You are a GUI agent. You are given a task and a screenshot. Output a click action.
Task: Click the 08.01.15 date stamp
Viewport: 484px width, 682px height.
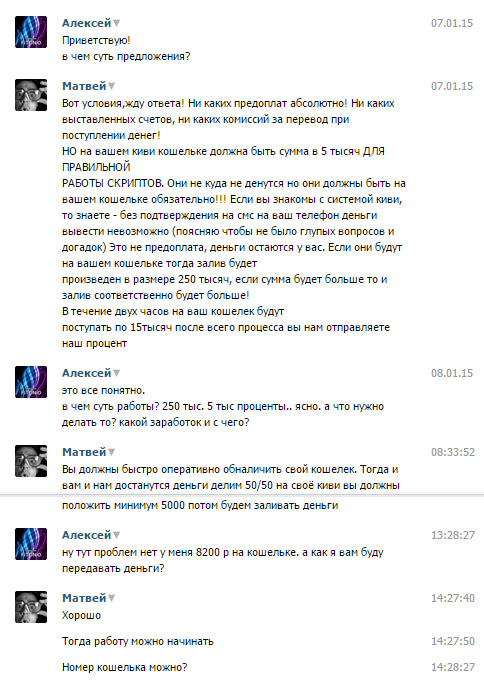coord(452,373)
